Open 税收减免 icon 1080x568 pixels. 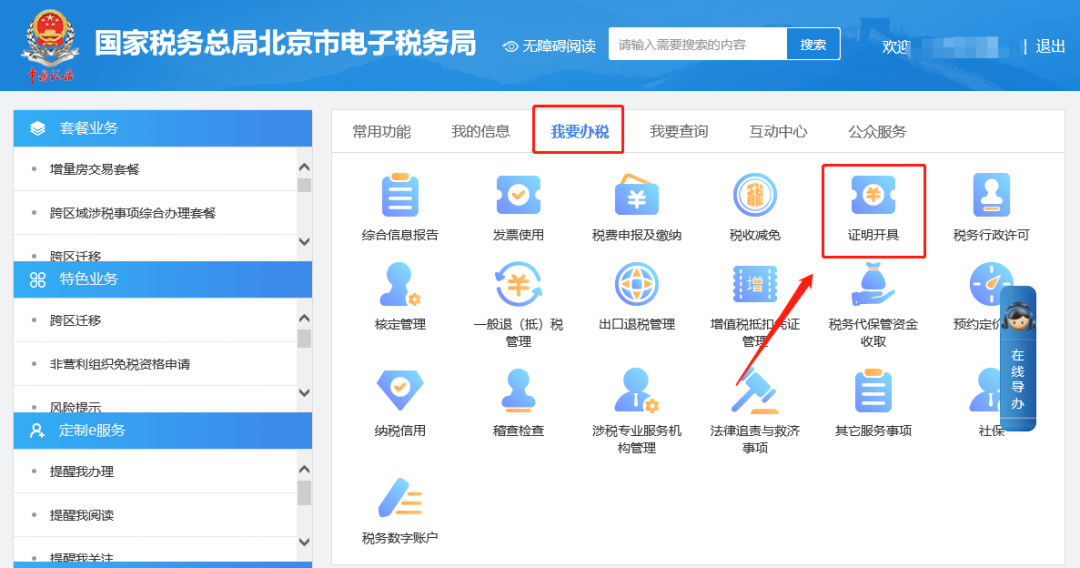tap(755, 196)
